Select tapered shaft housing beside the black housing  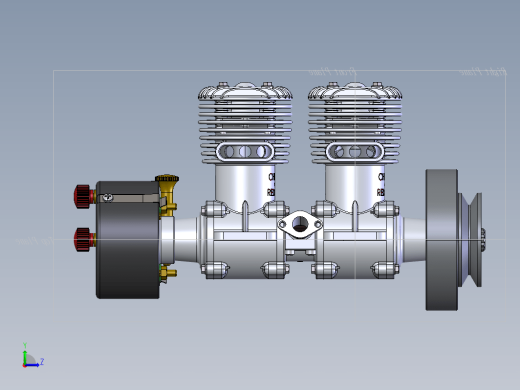187,239
